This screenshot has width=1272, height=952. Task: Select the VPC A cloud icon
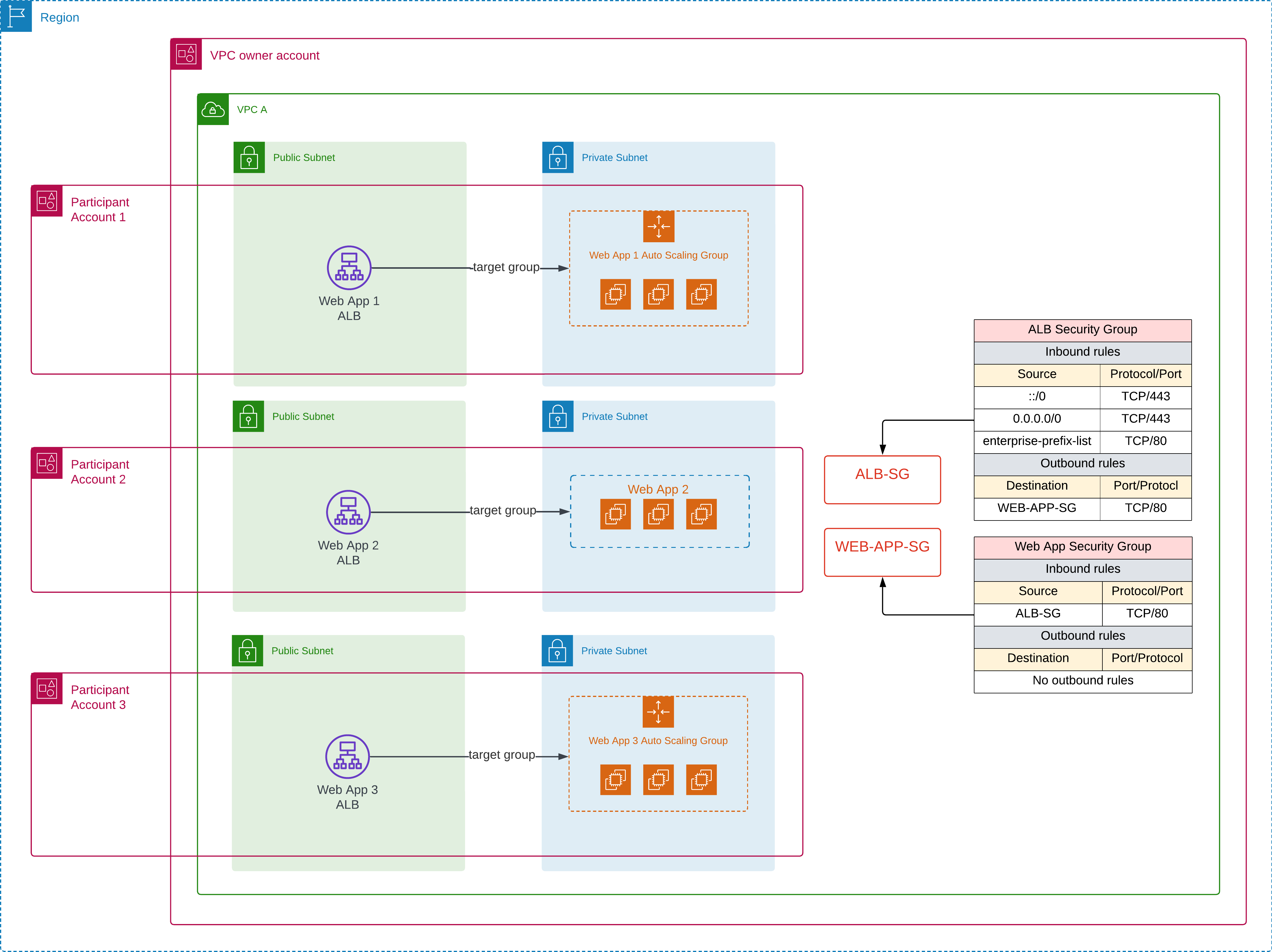(213, 109)
